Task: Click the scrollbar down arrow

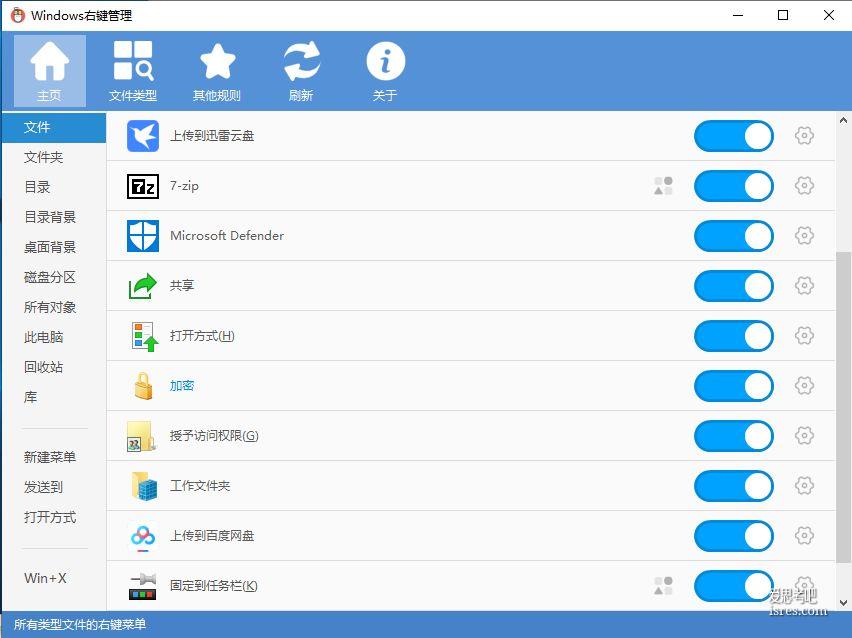Action: tap(843, 602)
